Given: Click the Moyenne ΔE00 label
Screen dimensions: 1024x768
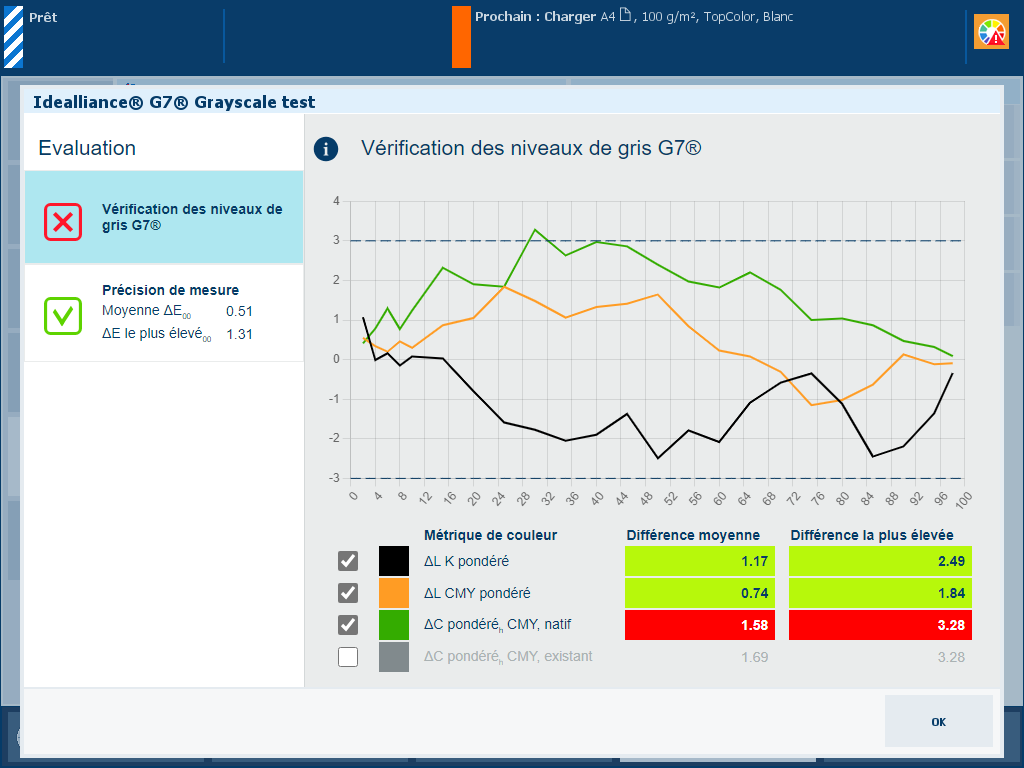Looking at the screenshot, I should pyautogui.click(x=146, y=312).
